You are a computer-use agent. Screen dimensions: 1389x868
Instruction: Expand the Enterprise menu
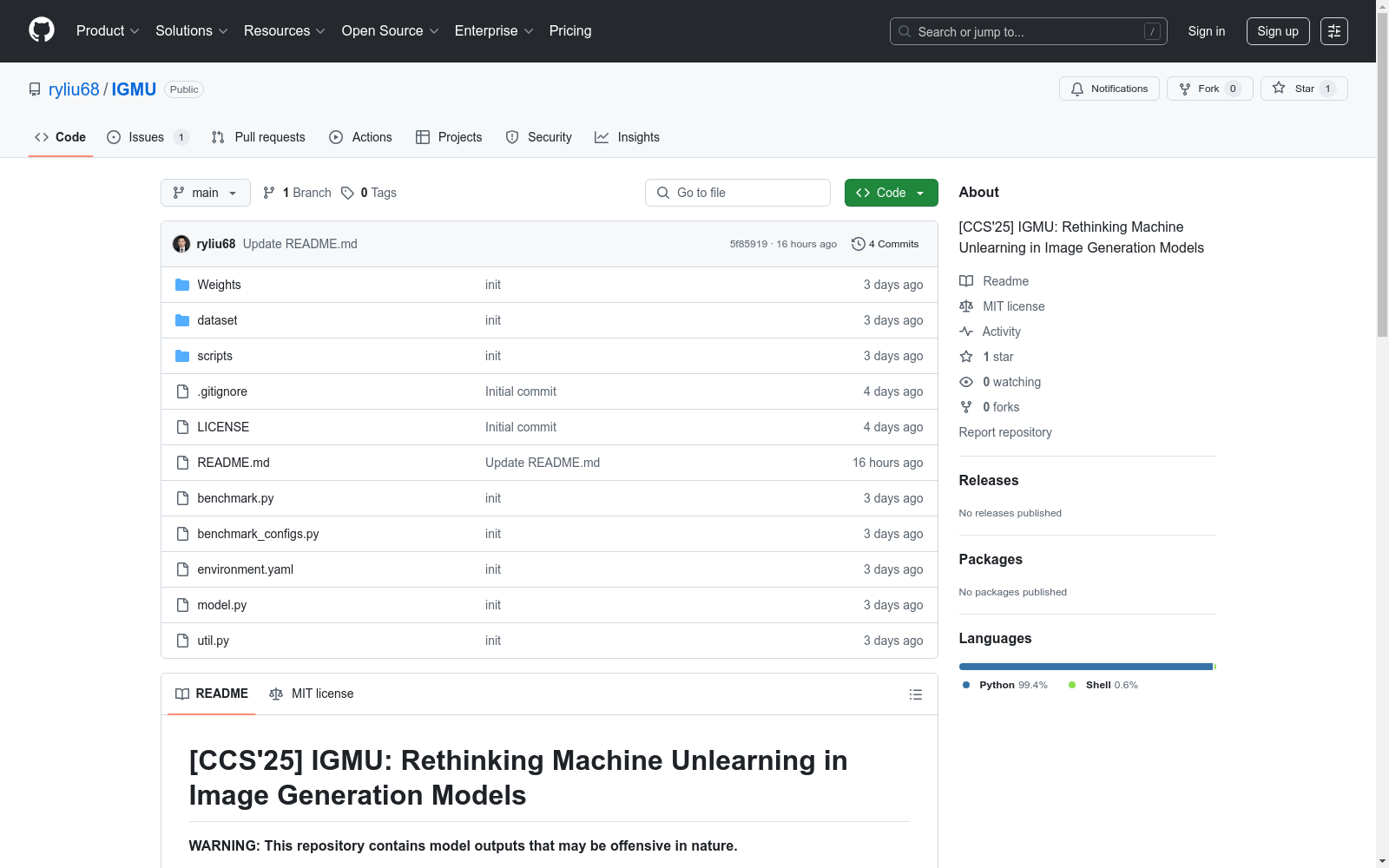pyautogui.click(x=494, y=31)
